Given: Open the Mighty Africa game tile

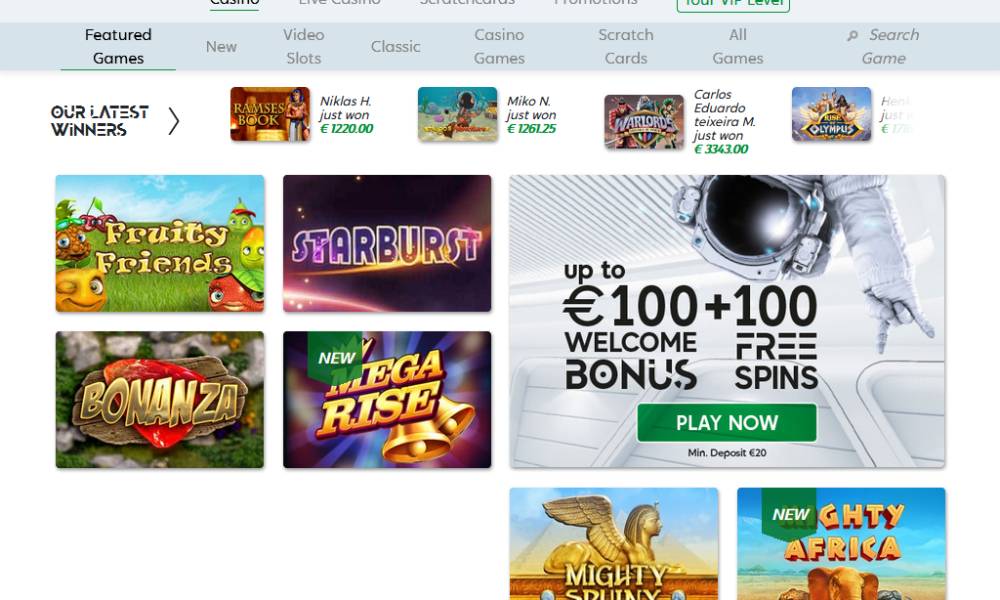Looking at the screenshot, I should pos(841,544).
